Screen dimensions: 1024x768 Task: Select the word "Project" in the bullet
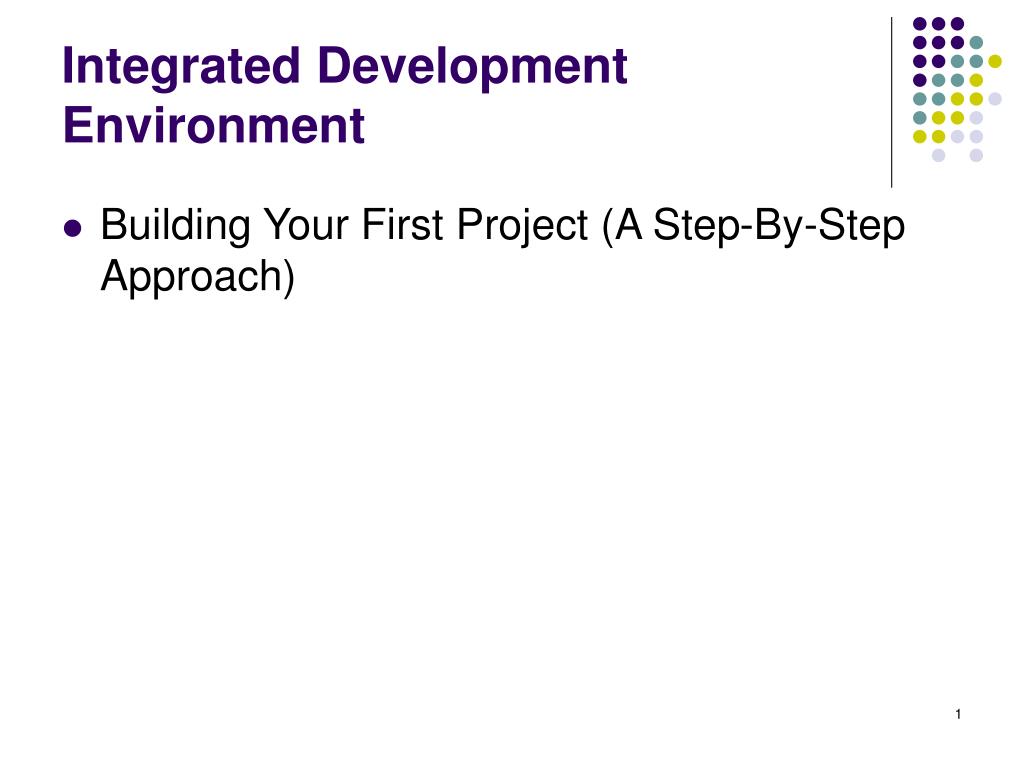click(x=522, y=227)
